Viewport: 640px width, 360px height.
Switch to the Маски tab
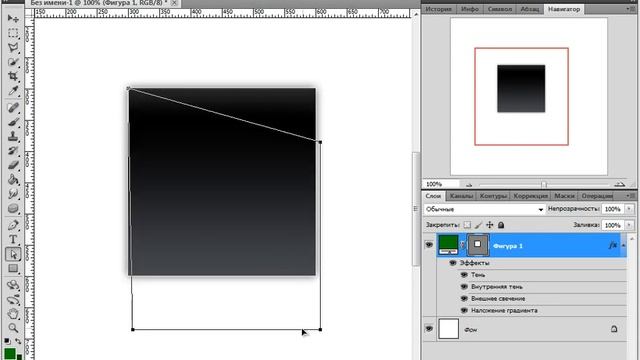click(x=564, y=196)
